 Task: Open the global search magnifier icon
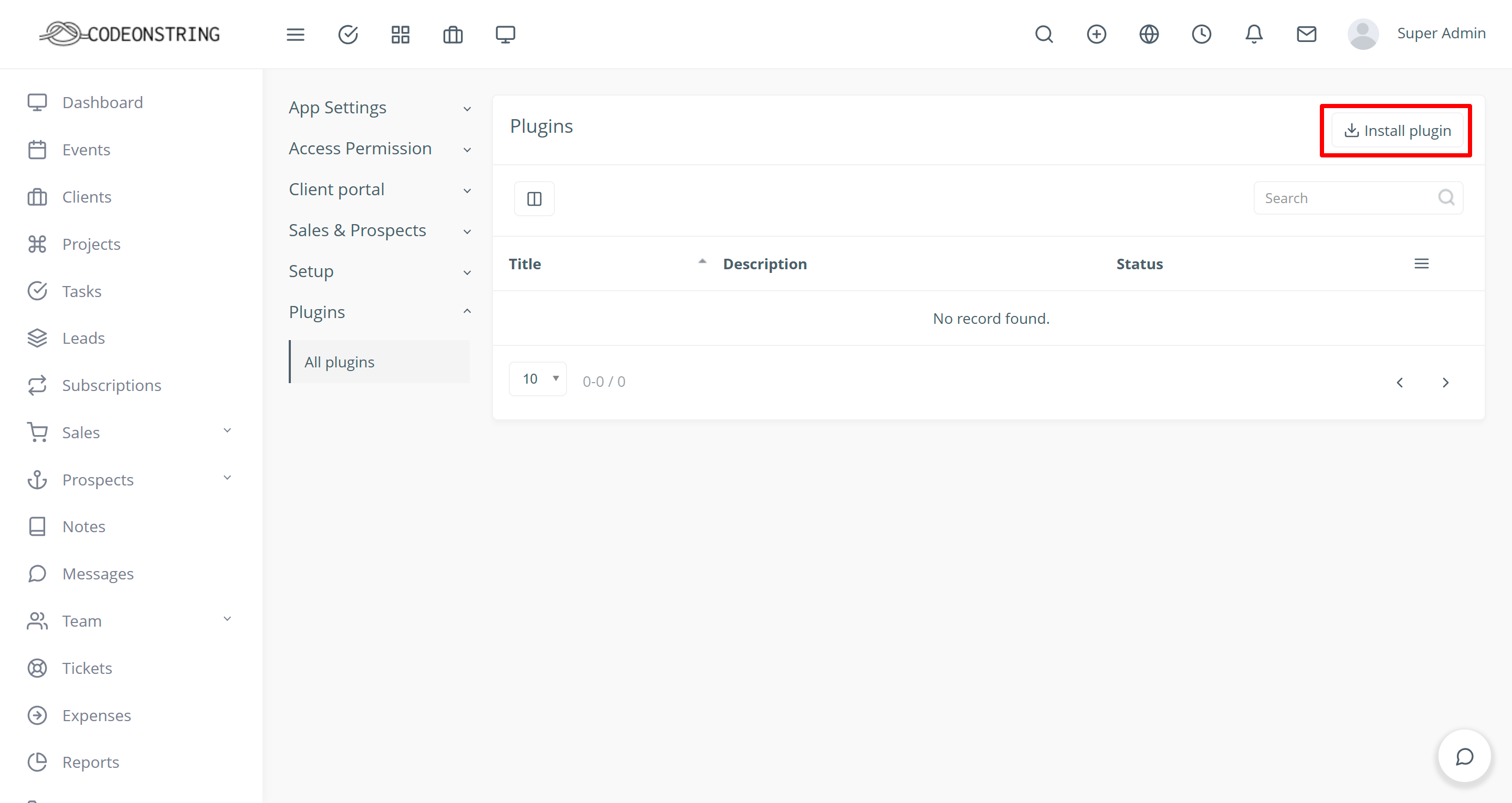click(1044, 34)
